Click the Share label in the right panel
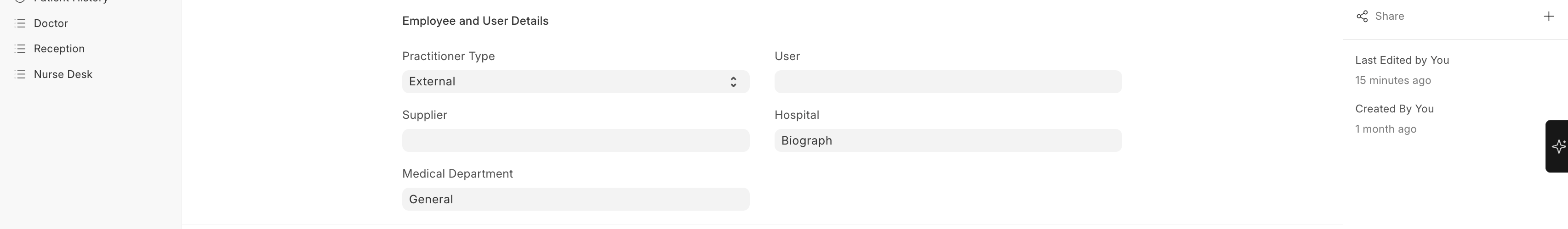 coord(1389,17)
